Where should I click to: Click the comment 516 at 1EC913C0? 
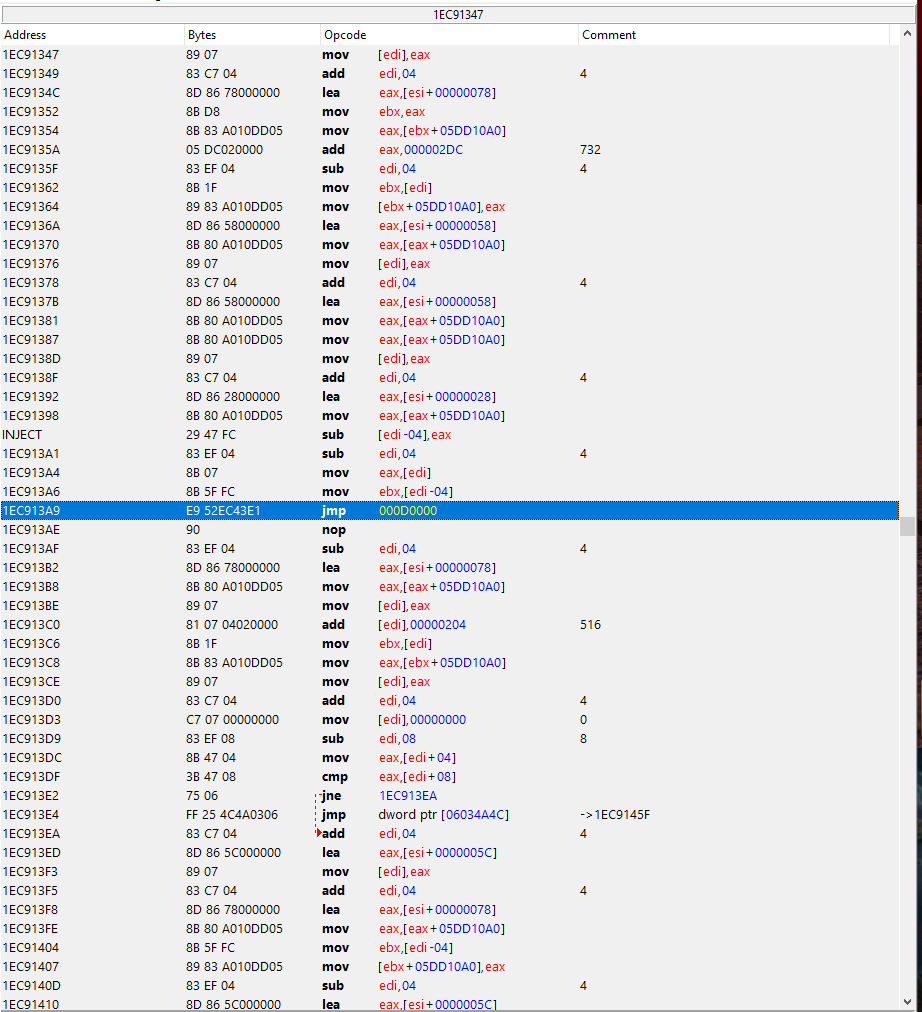tap(590, 625)
